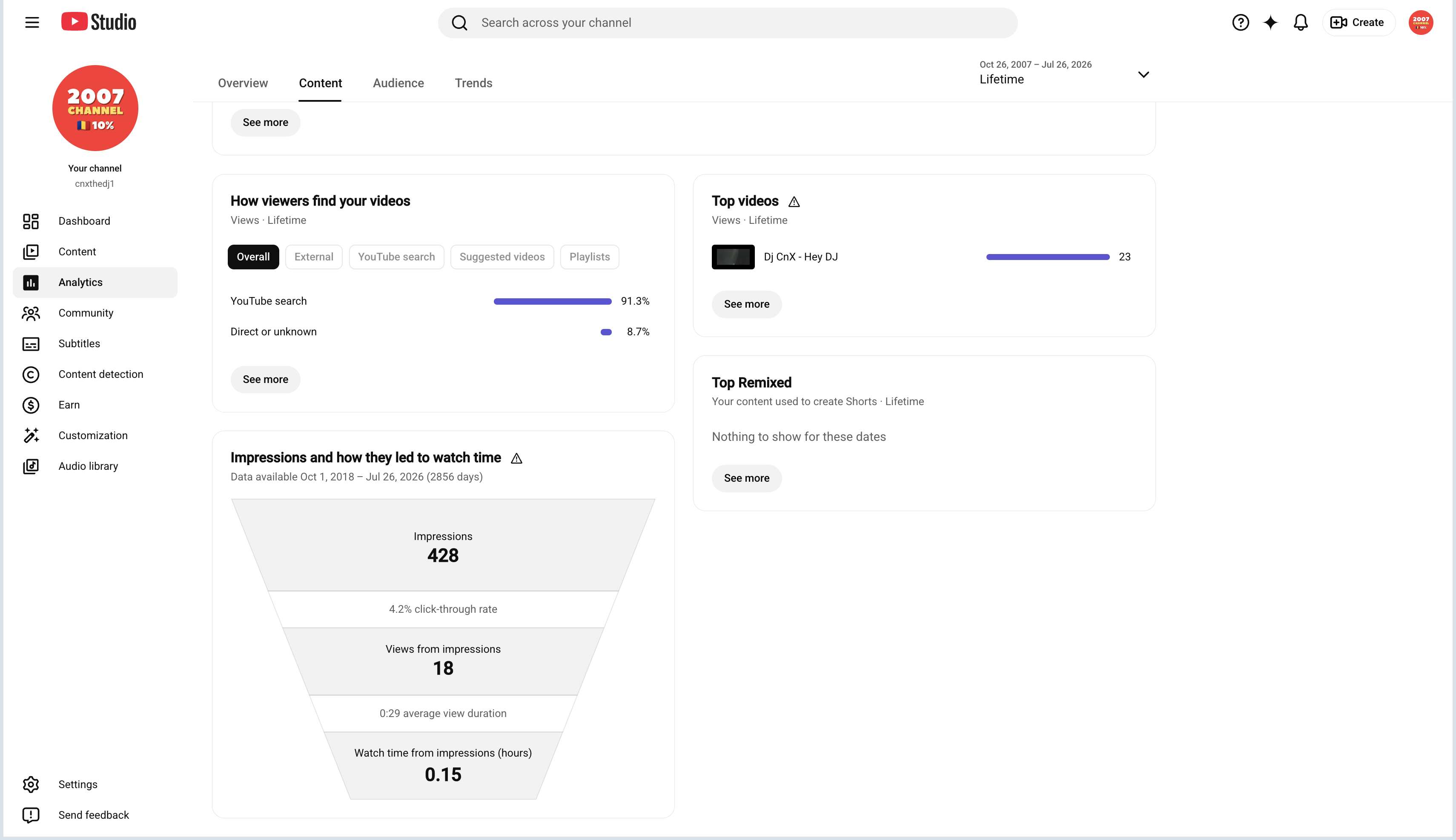This screenshot has width=1456, height=840.
Task: Click See more at the top card
Action: (x=265, y=122)
